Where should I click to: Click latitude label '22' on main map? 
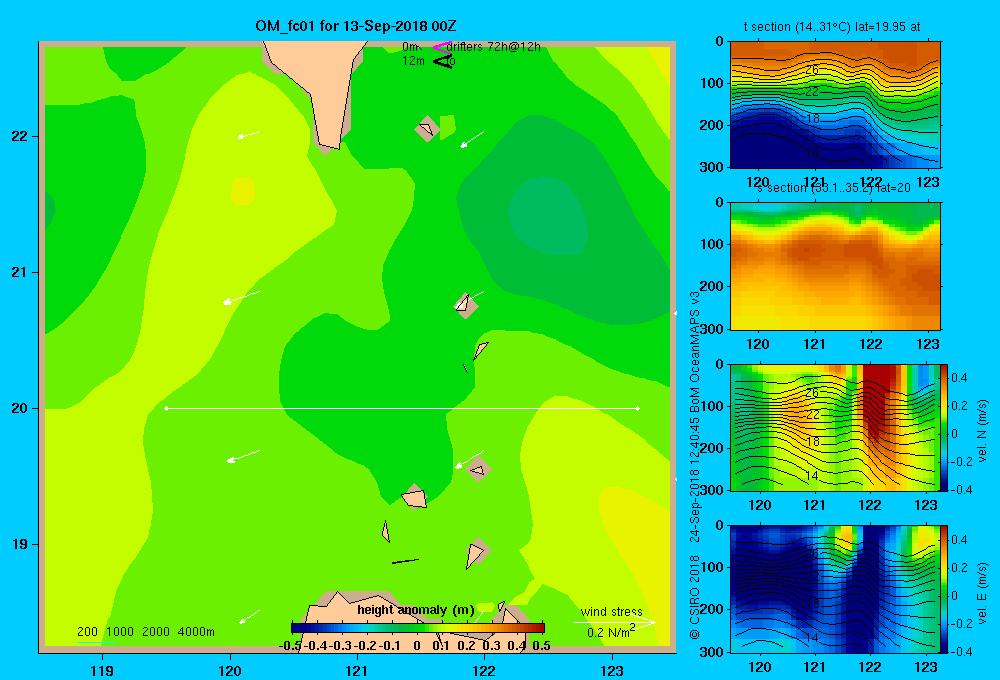coord(20,137)
